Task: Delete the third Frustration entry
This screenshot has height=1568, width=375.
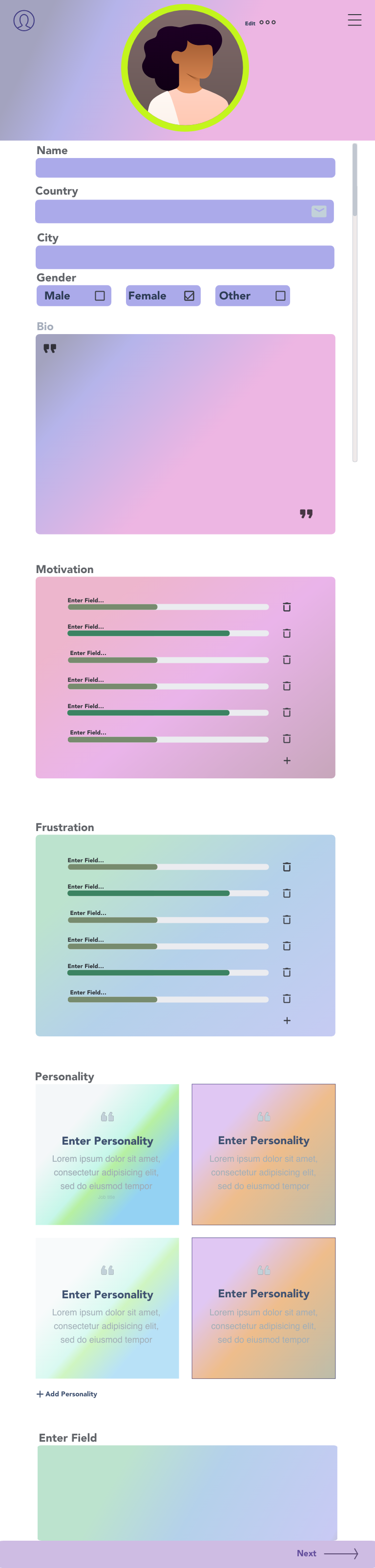Action: (x=287, y=920)
